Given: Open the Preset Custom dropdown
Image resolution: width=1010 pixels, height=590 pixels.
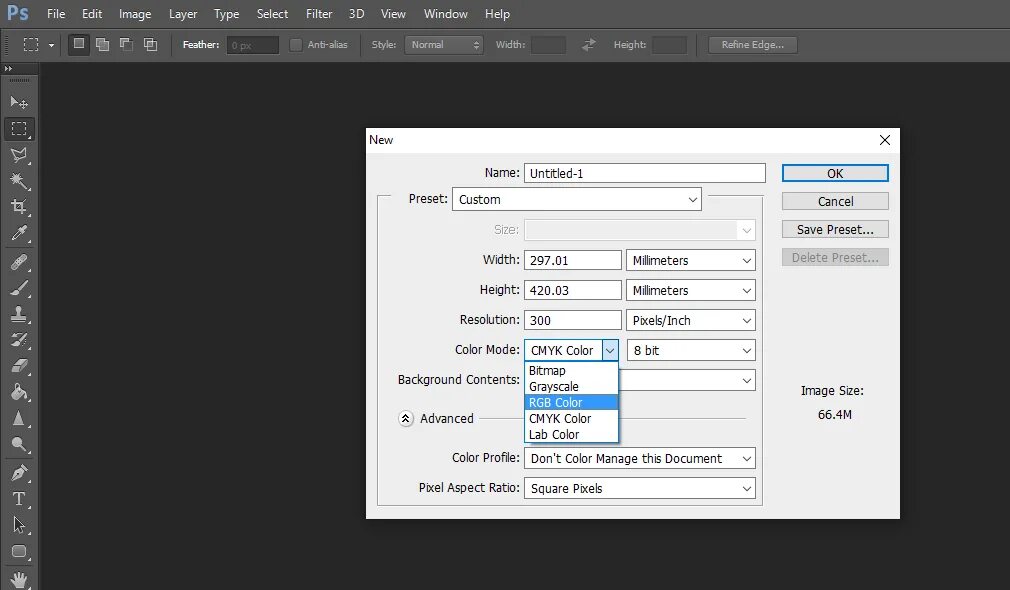Looking at the screenshot, I should [576, 200].
